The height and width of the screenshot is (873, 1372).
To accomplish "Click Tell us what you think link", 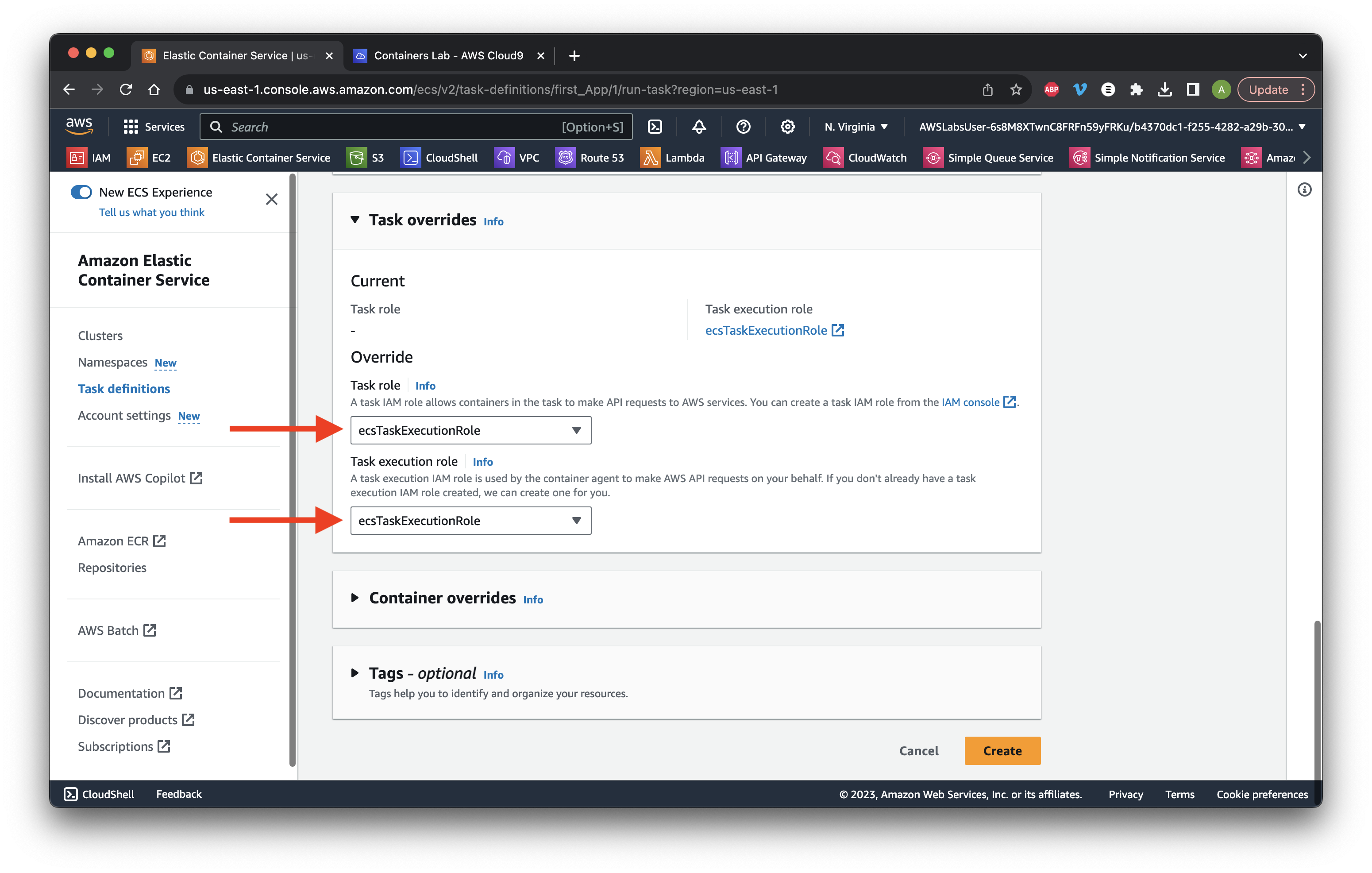I will point(151,212).
